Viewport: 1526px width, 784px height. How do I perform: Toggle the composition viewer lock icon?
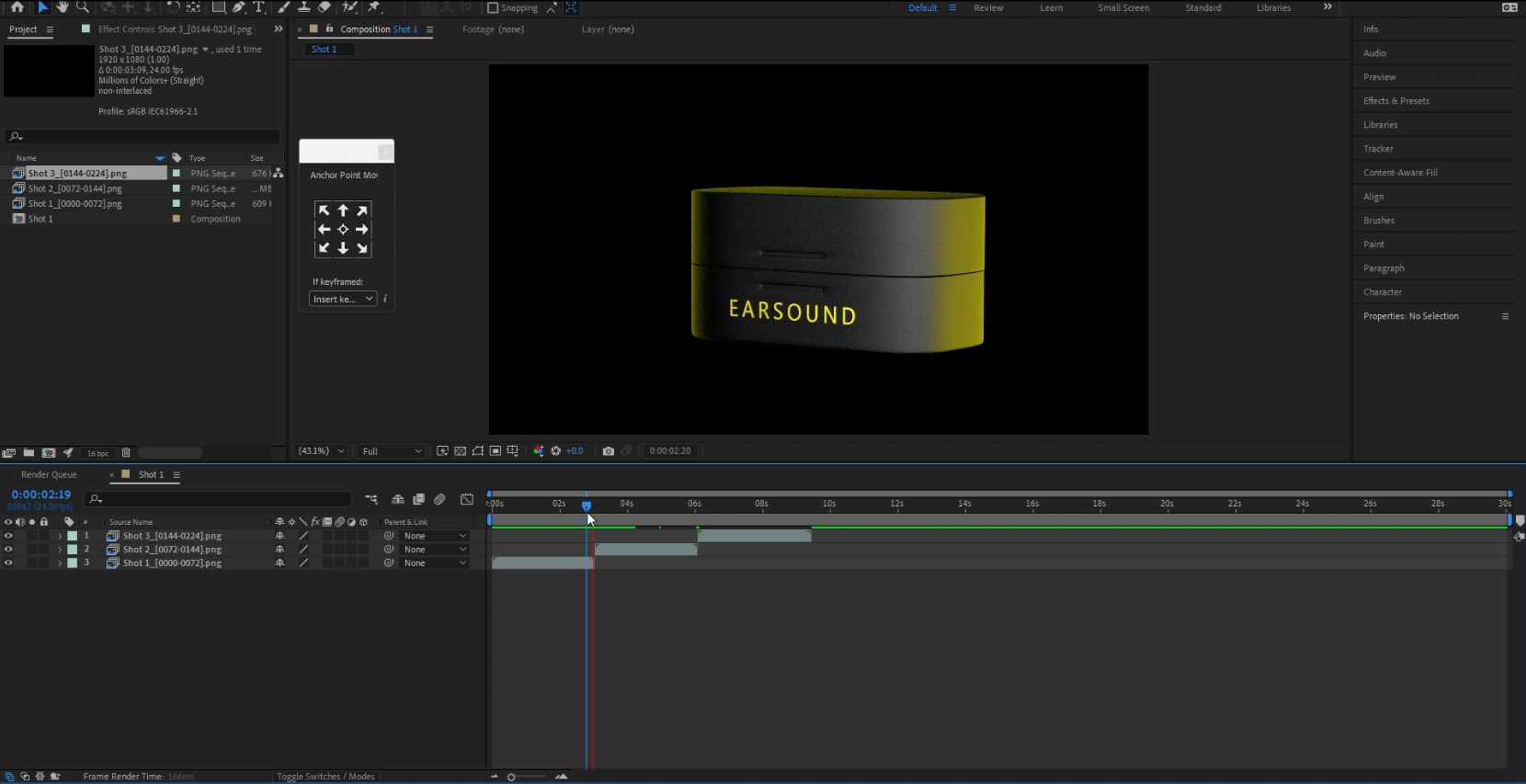[x=329, y=28]
